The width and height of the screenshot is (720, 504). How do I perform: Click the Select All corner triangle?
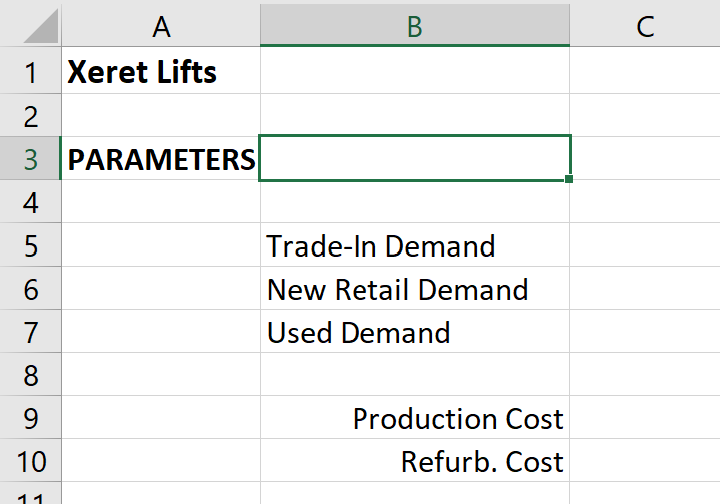[x=40, y=27]
